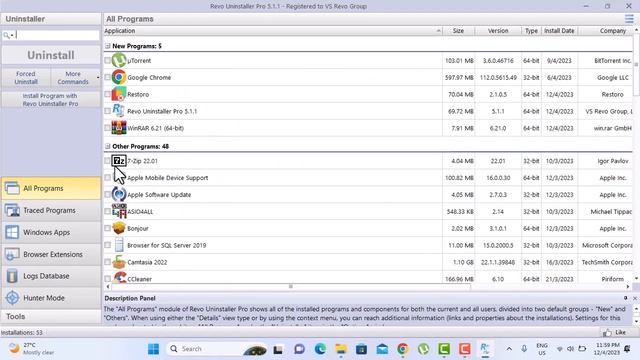Check the Apple Software Update checkbox

tap(107, 194)
